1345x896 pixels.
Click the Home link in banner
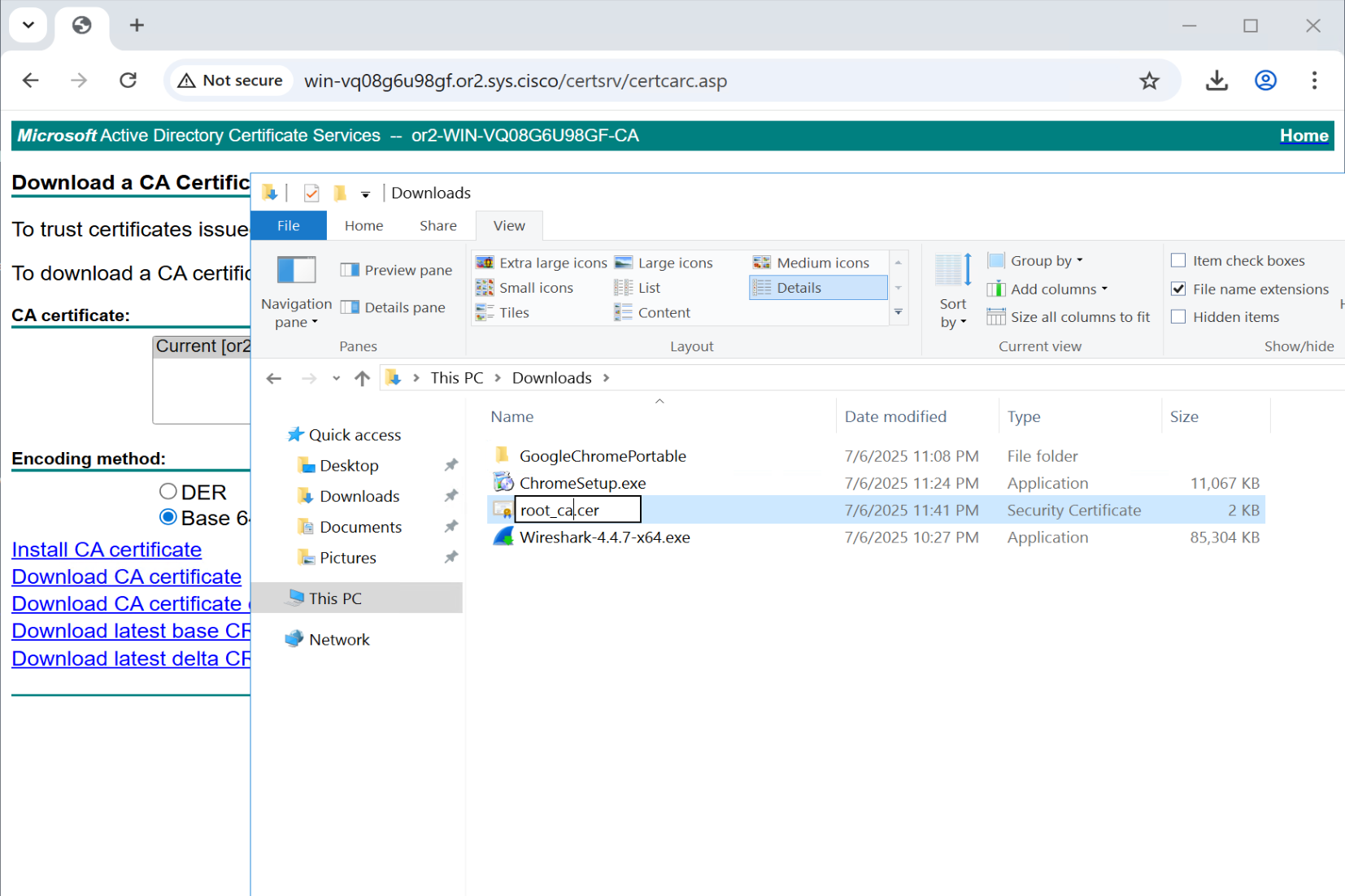click(1304, 136)
